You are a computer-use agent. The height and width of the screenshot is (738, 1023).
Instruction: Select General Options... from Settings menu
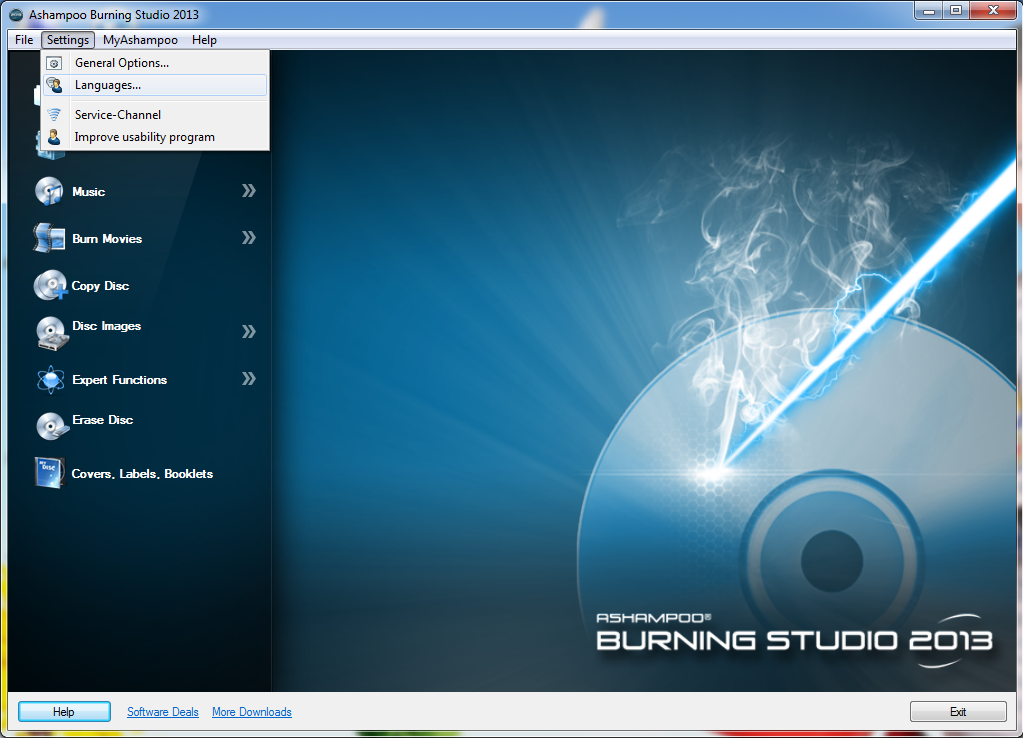tap(155, 63)
